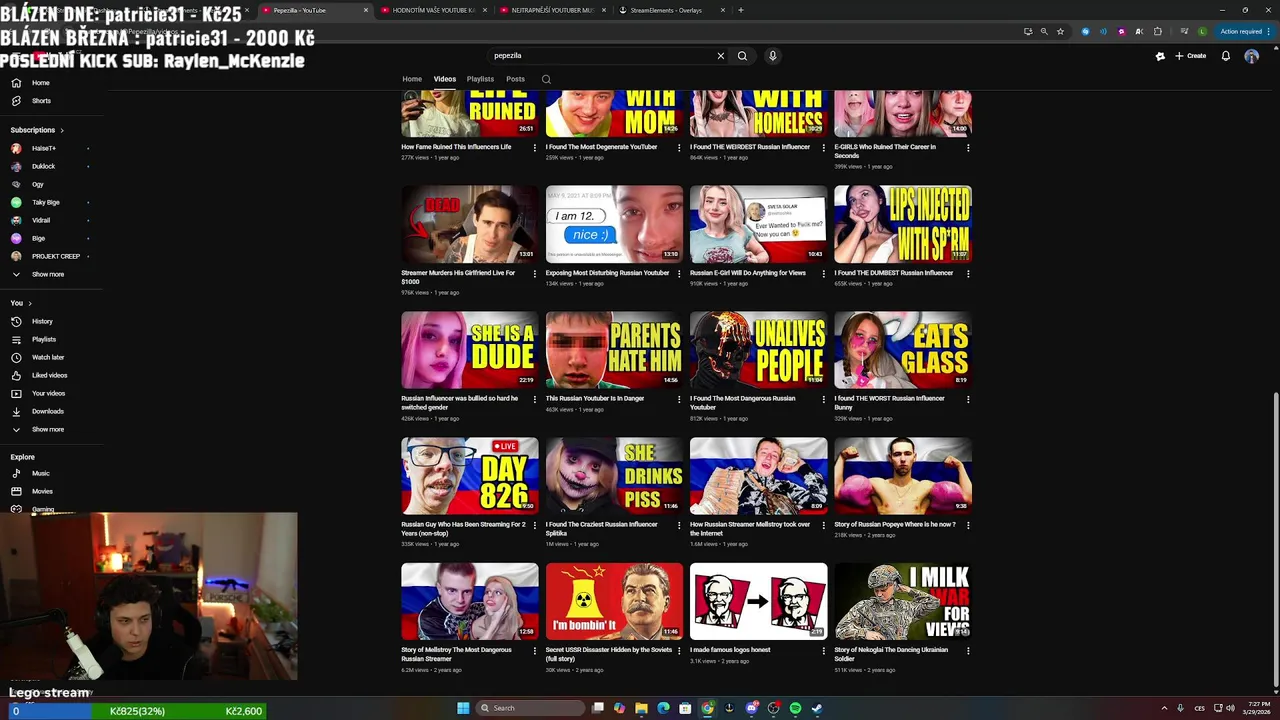
Task: Open 'I'm bombin' It' Stalin thumbnail
Action: pyautogui.click(x=614, y=601)
